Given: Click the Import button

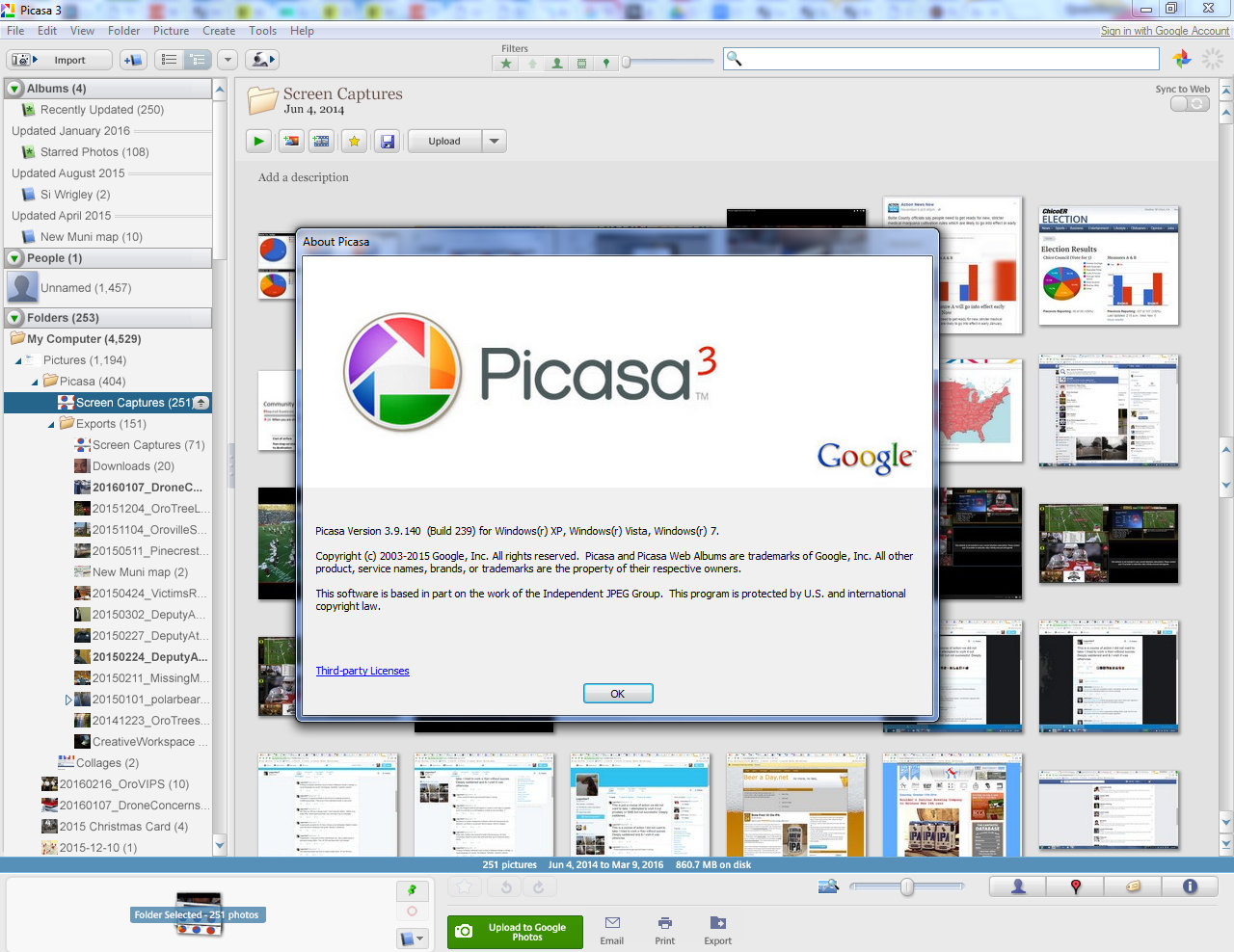Looking at the screenshot, I should [57, 60].
